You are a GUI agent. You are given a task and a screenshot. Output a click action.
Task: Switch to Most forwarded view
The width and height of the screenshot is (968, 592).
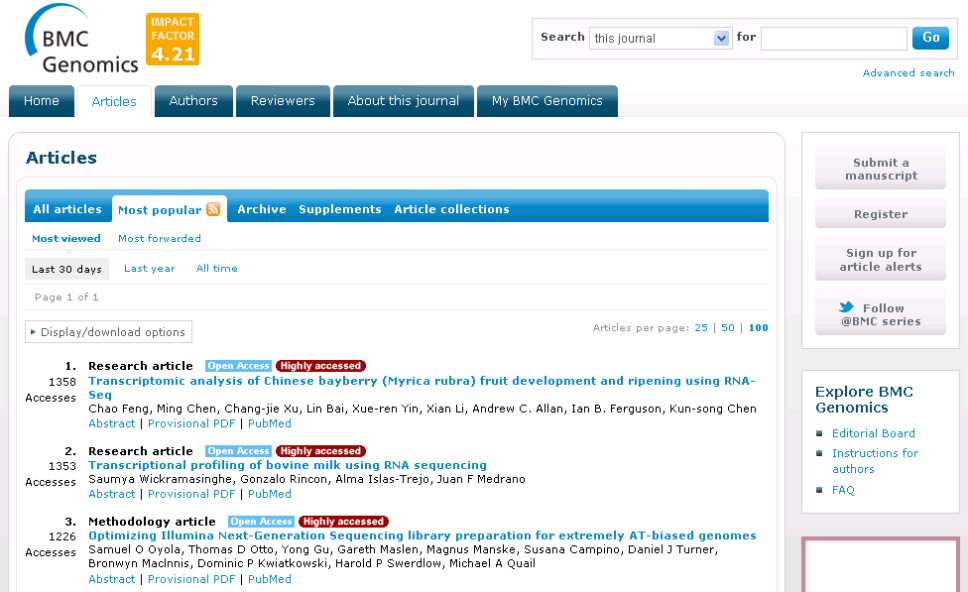pos(159,239)
